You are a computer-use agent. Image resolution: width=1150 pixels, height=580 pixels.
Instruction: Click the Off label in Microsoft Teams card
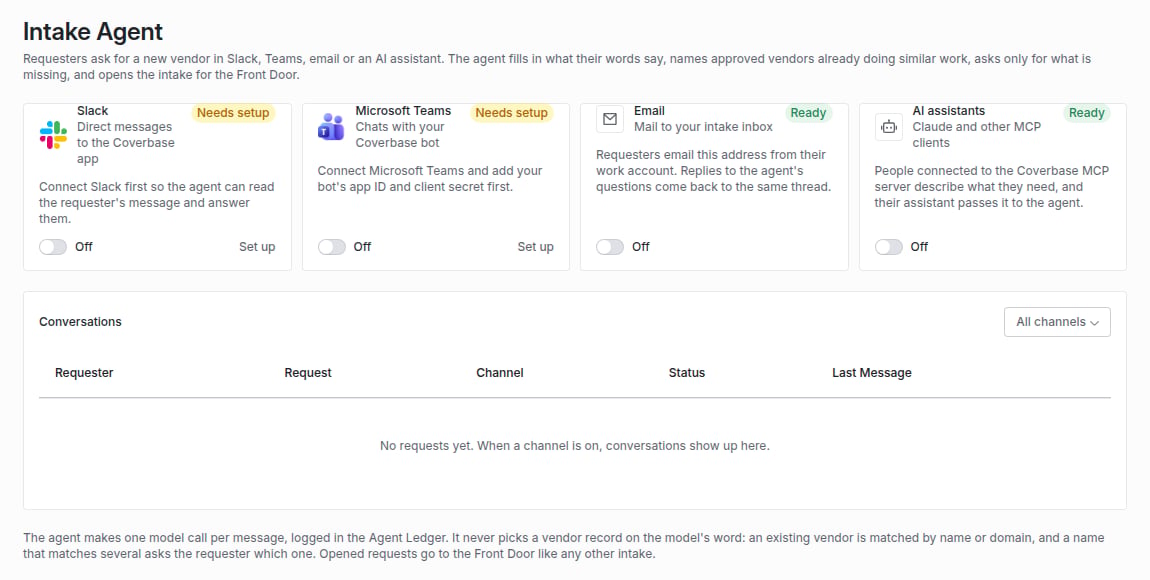click(x=362, y=247)
